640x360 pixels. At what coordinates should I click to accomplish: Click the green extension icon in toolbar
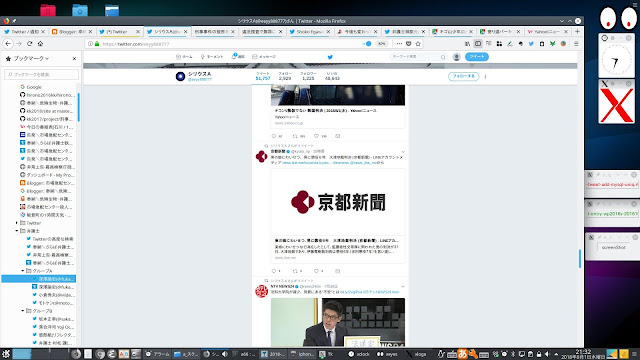tap(552, 44)
